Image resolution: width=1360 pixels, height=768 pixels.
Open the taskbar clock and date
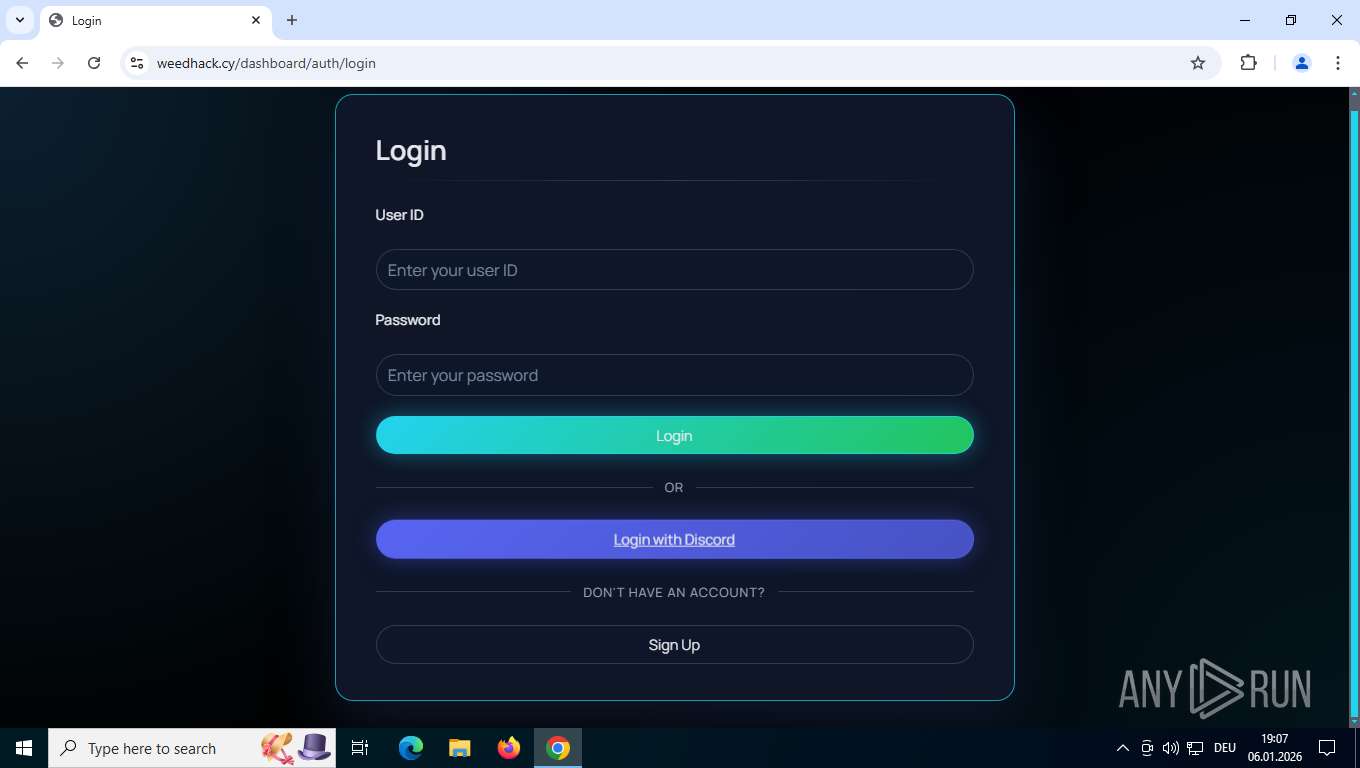1275,748
